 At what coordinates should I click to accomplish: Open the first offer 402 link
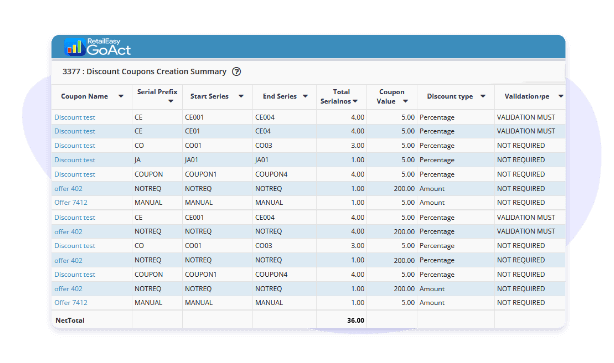point(69,188)
